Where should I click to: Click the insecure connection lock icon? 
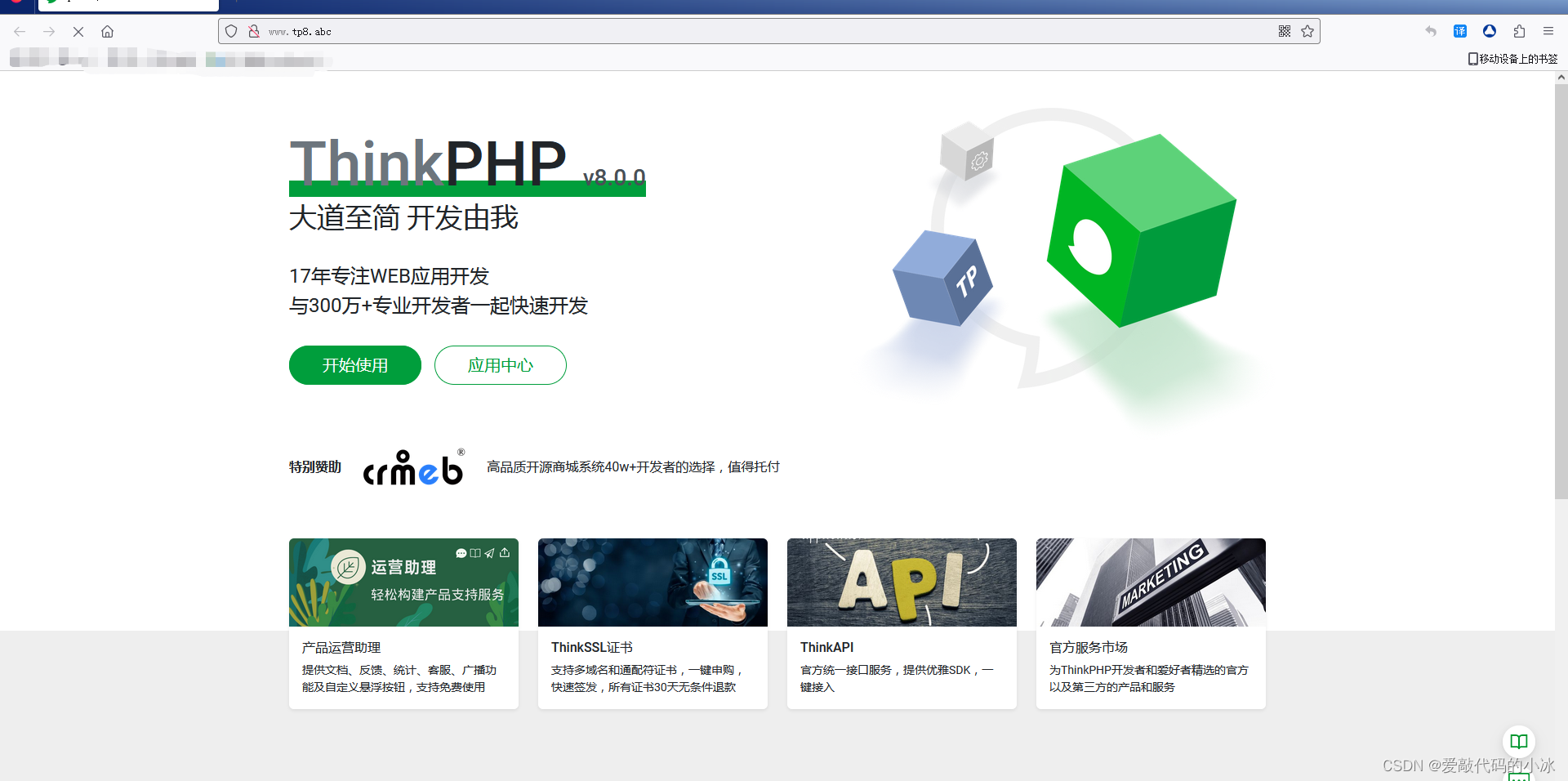coord(254,31)
